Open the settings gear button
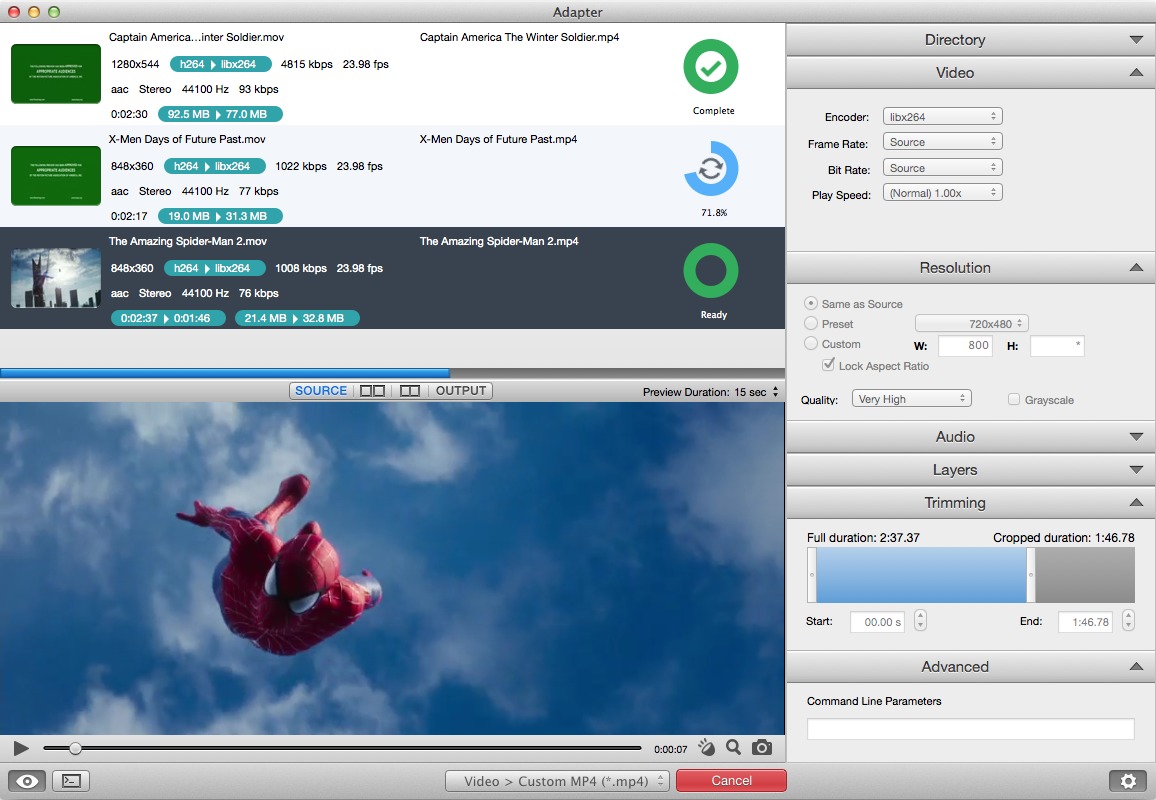This screenshot has height=800, width=1156. 1128,781
